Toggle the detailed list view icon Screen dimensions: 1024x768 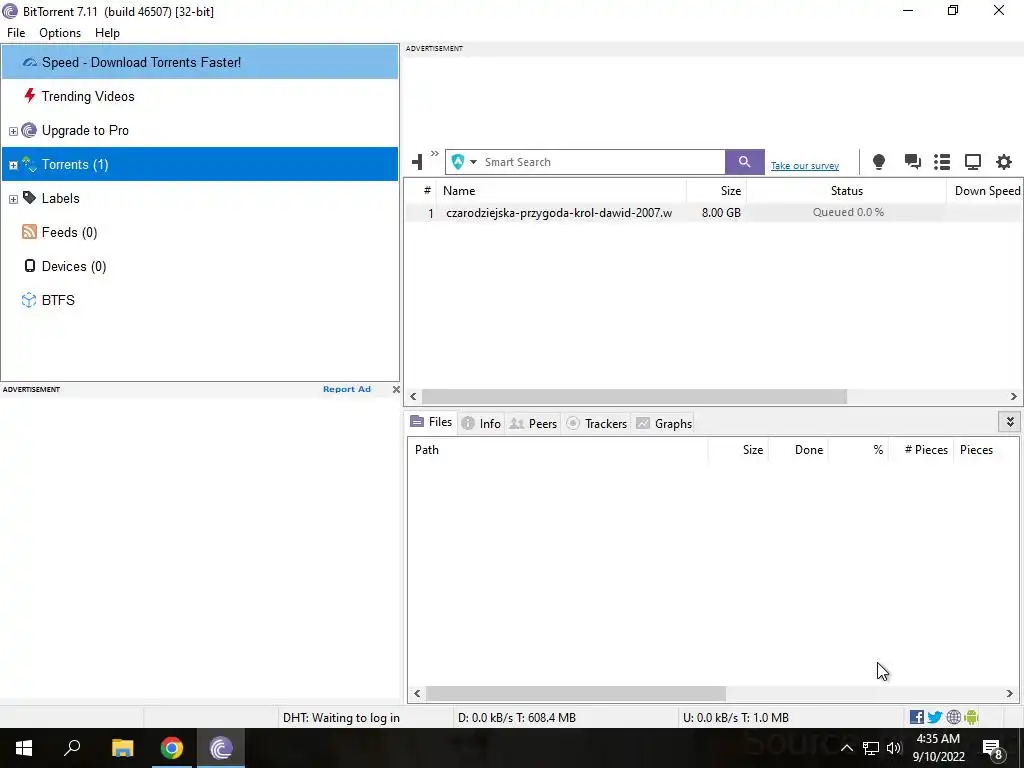pos(942,162)
